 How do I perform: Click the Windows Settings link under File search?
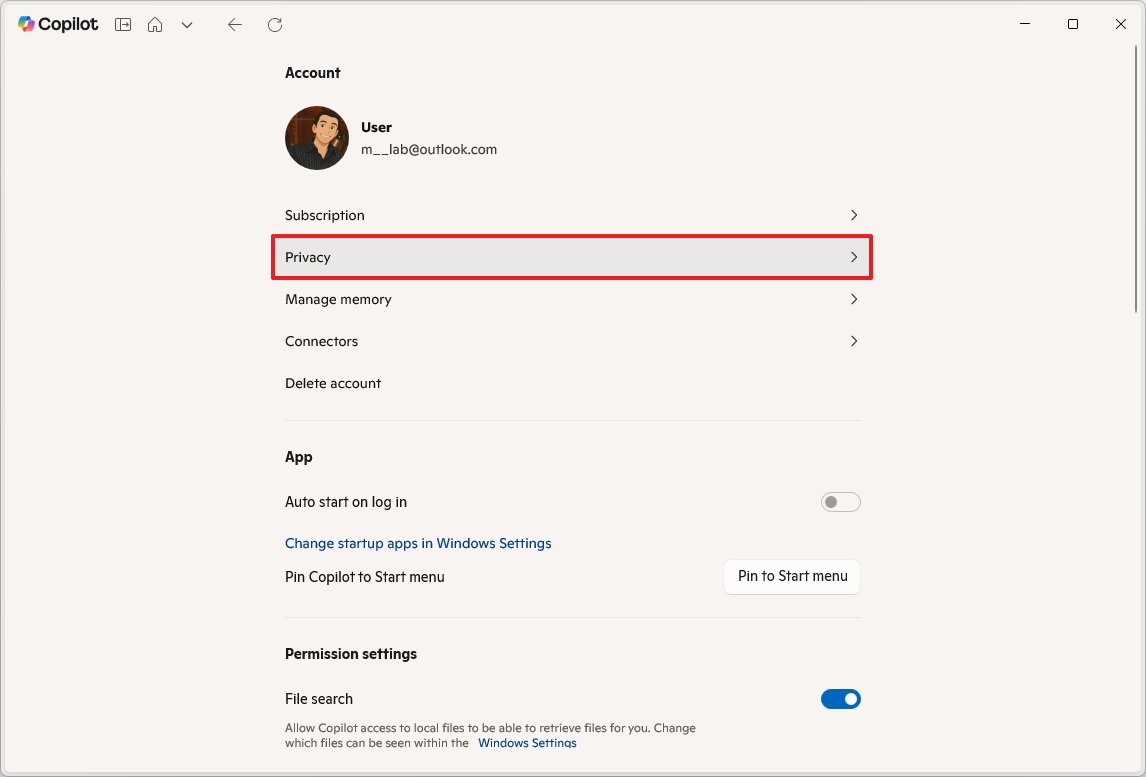click(527, 743)
